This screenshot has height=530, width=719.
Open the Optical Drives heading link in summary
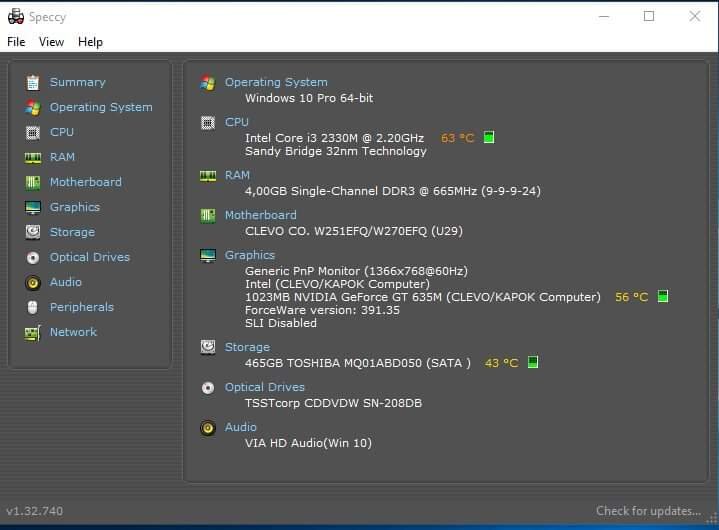(265, 387)
